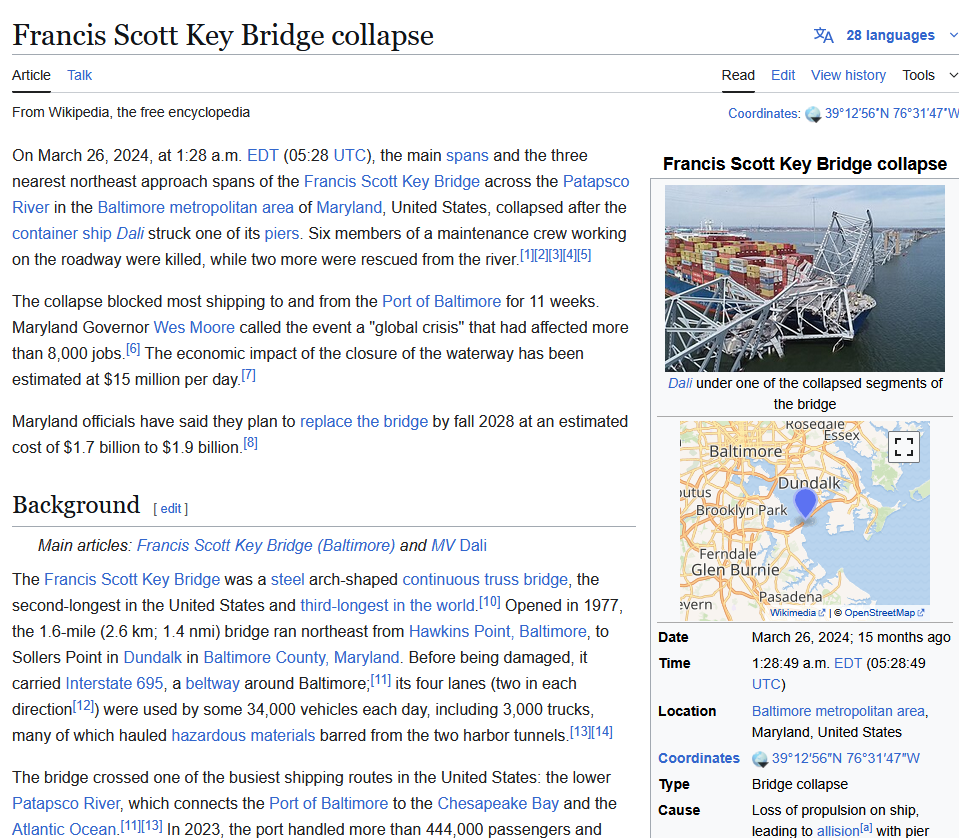The width and height of the screenshot is (959, 838).
Task: Open the Maryland link in the lead paragraph
Action: (349, 207)
